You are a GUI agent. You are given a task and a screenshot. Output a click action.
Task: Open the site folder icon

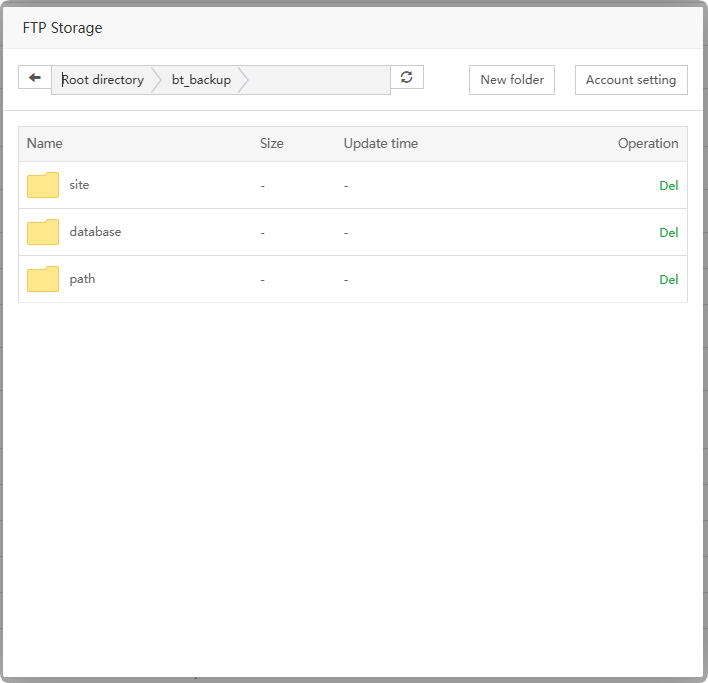[x=43, y=186]
